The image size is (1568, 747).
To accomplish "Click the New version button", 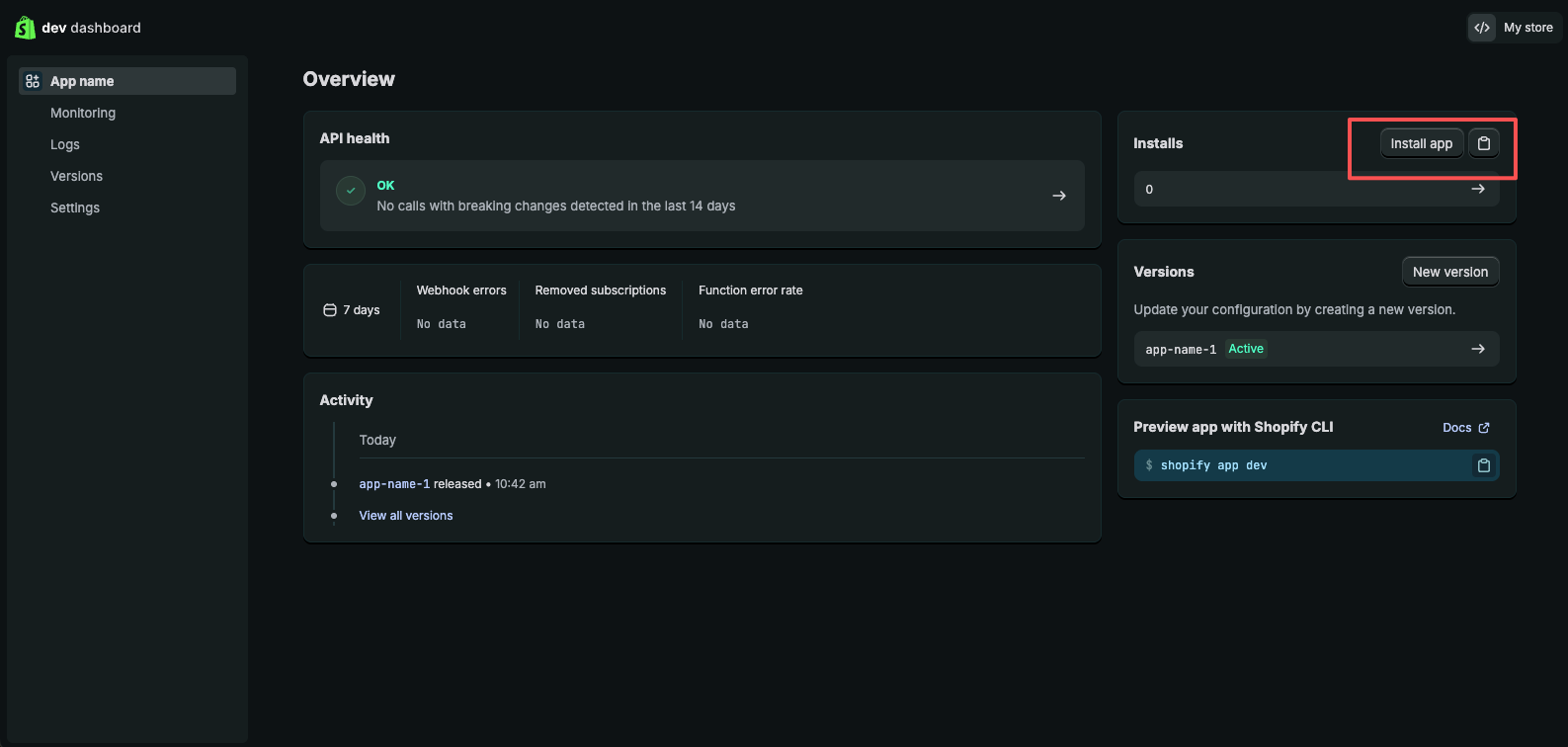I will [x=1449, y=272].
